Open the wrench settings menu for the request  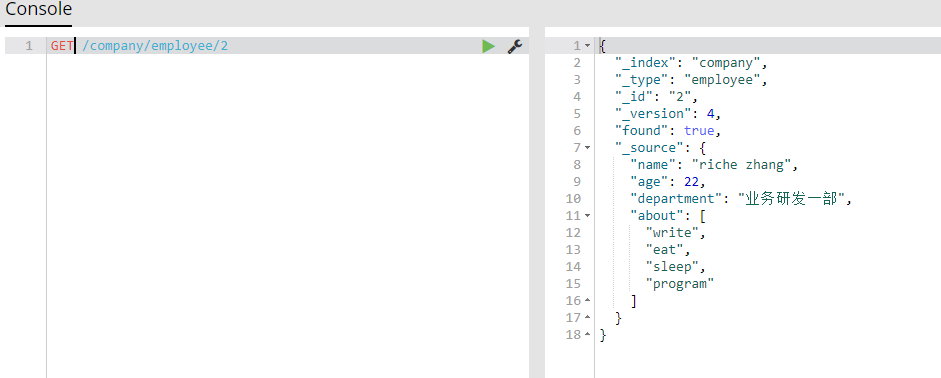pos(514,46)
